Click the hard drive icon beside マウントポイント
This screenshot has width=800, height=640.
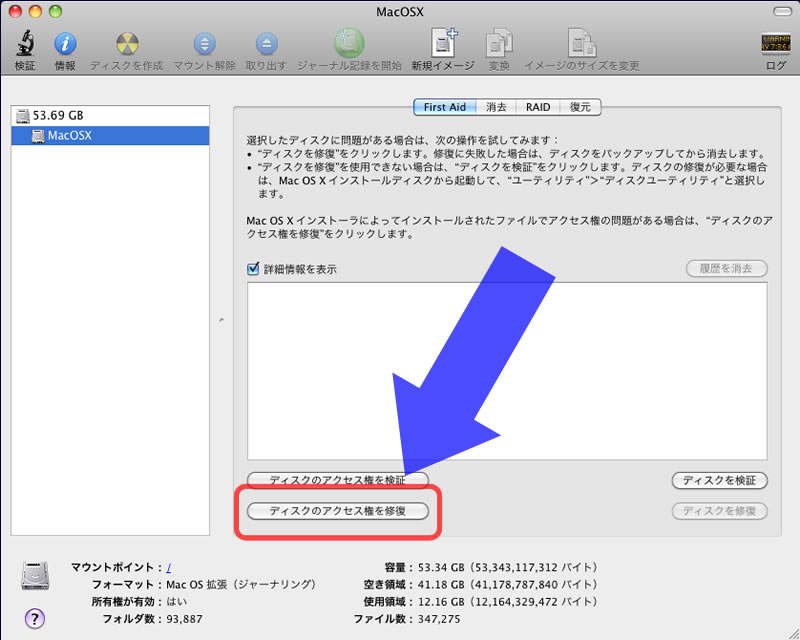35,576
